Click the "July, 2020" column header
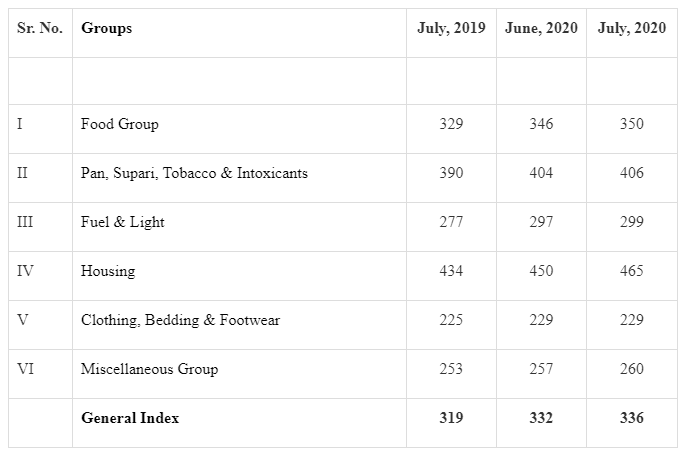688x453 pixels. pos(631,28)
